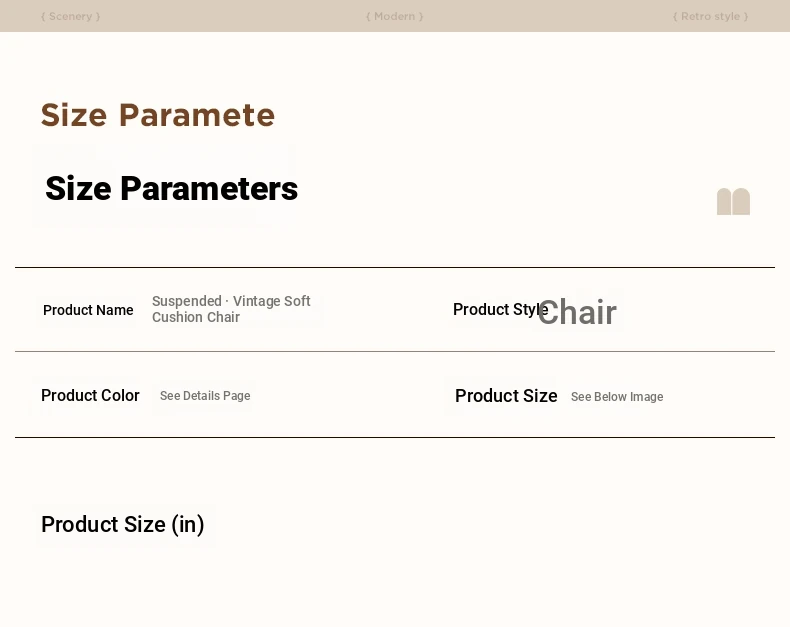Click the large Chair text
The image size is (790, 627).
pyautogui.click(x=578, y=313)
